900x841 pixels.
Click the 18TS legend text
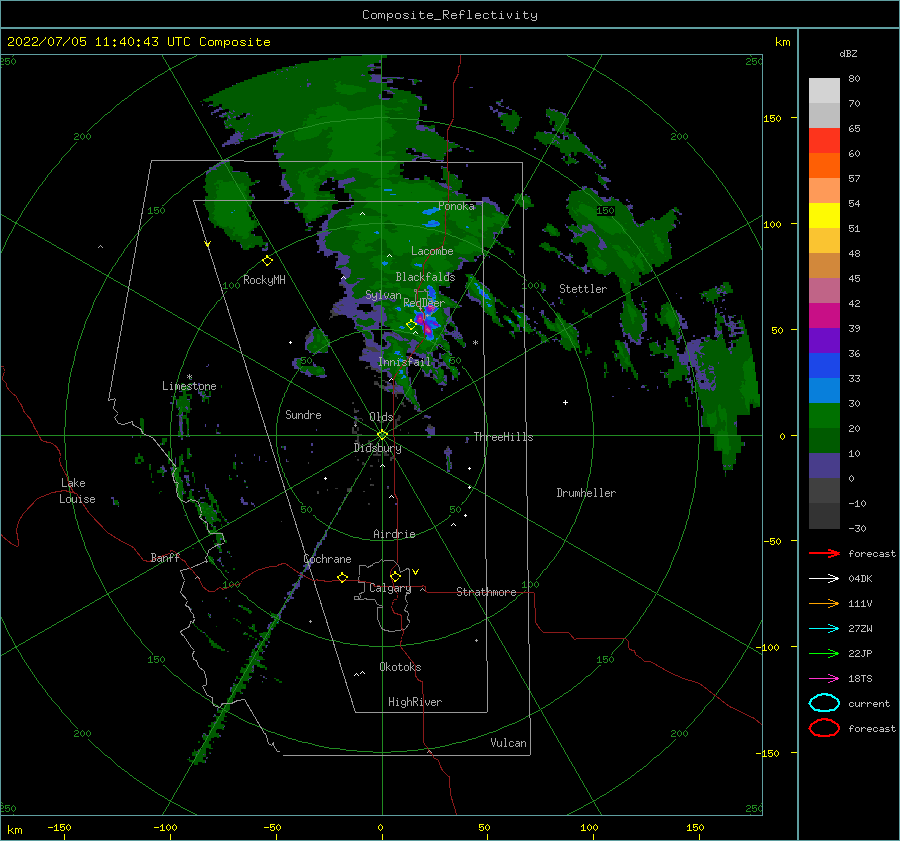[x=860, y=679]
